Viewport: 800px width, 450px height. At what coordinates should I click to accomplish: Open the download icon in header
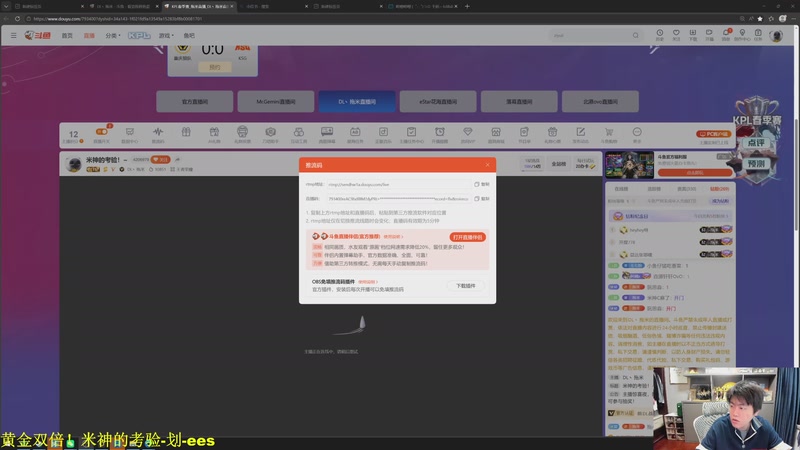pyautogui.click(x=692, y=35)
